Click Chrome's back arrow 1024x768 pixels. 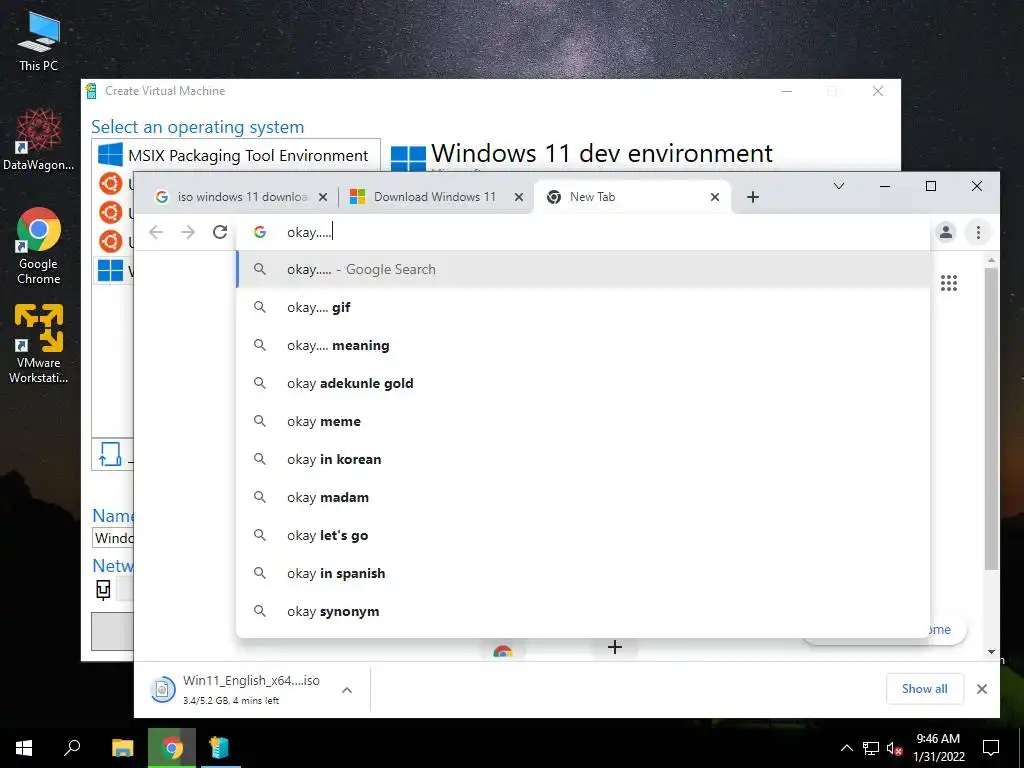click(155, 232)
